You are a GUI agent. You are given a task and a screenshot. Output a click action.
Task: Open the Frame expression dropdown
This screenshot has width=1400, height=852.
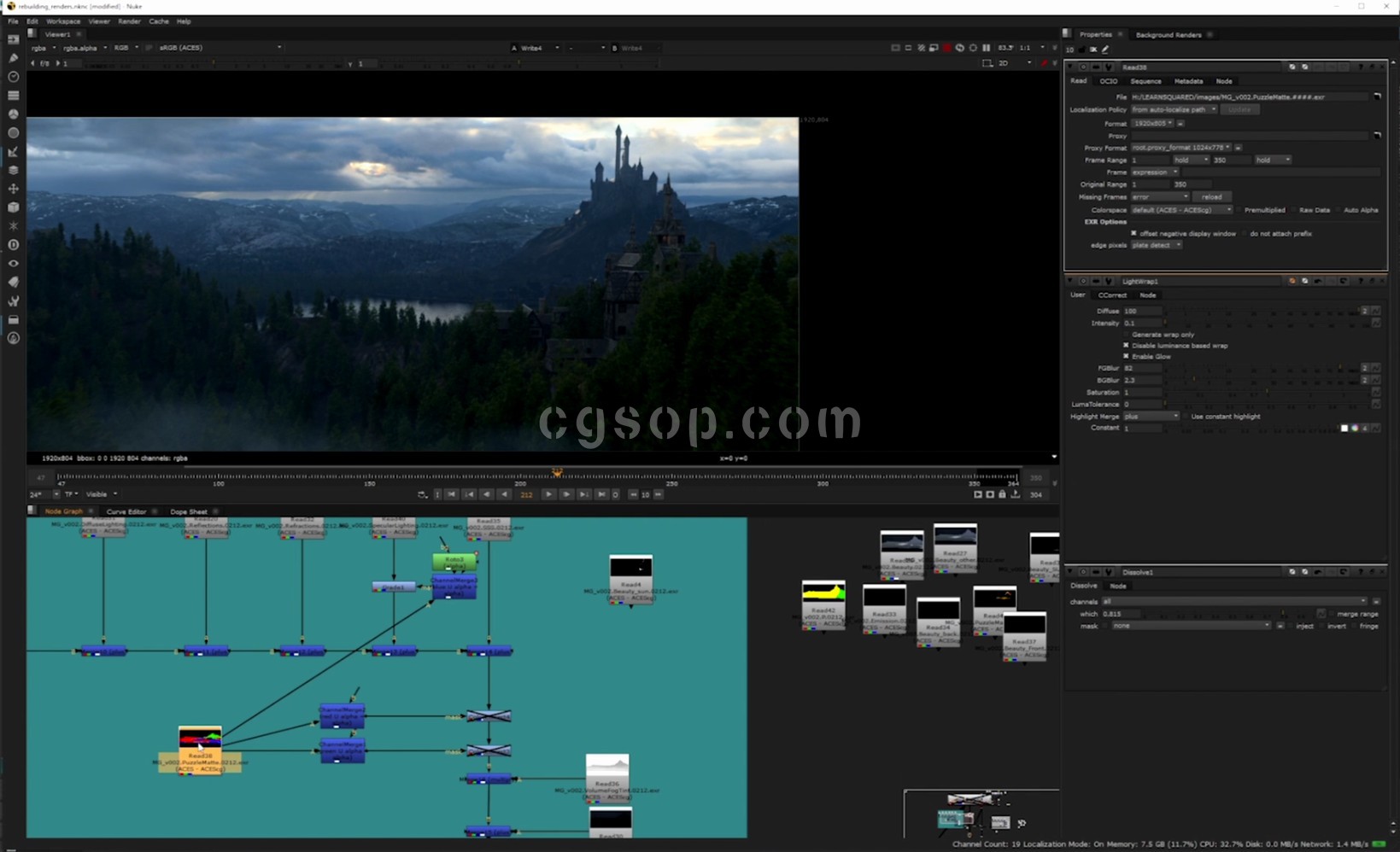point(1155,172)
